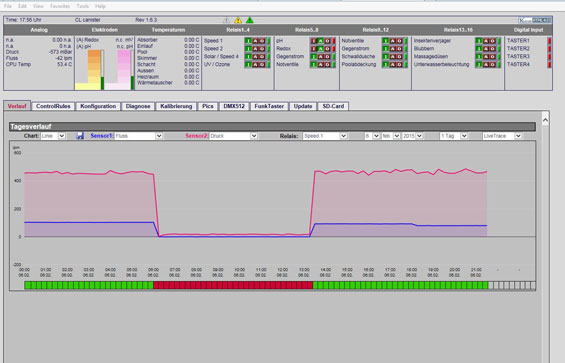
Task: Click the TASTER1 red input indicator
Action: click(550, 41)
